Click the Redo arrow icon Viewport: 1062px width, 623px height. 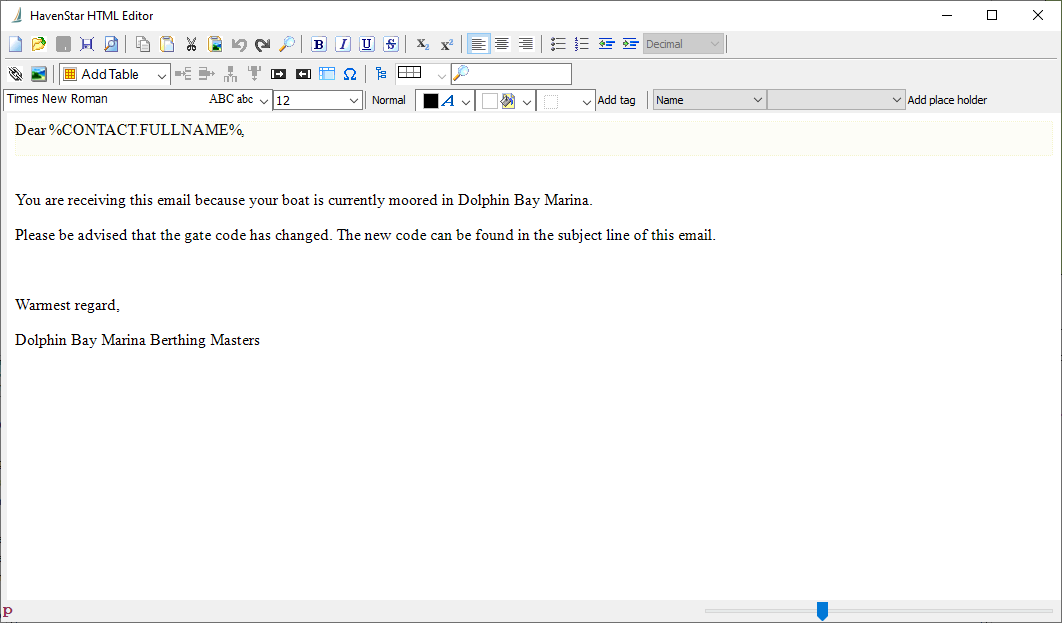[262, 44]
